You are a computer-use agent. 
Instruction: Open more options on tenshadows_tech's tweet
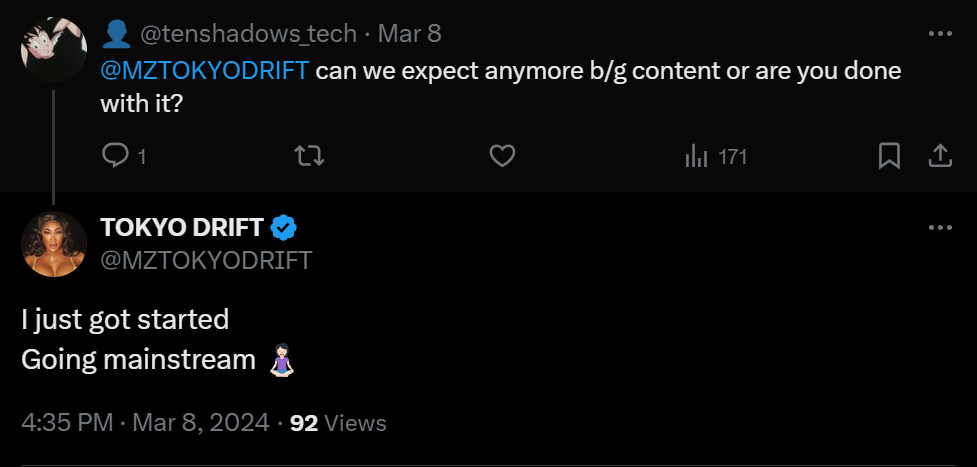(x=939, y=33)
